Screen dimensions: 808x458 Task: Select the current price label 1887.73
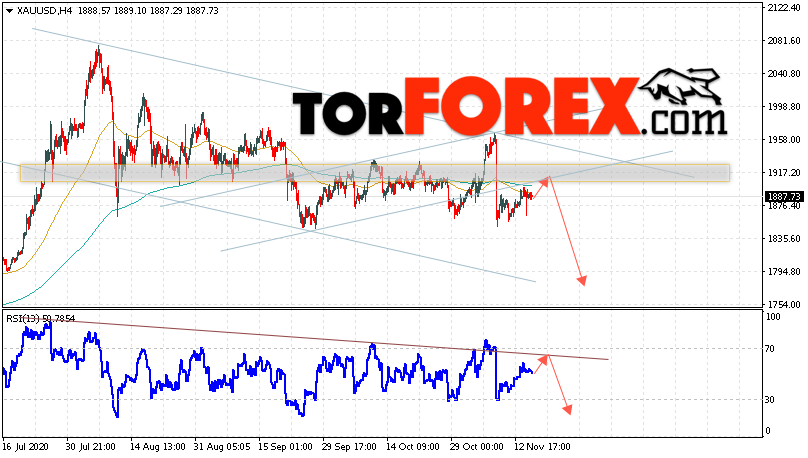click(783, 197)
